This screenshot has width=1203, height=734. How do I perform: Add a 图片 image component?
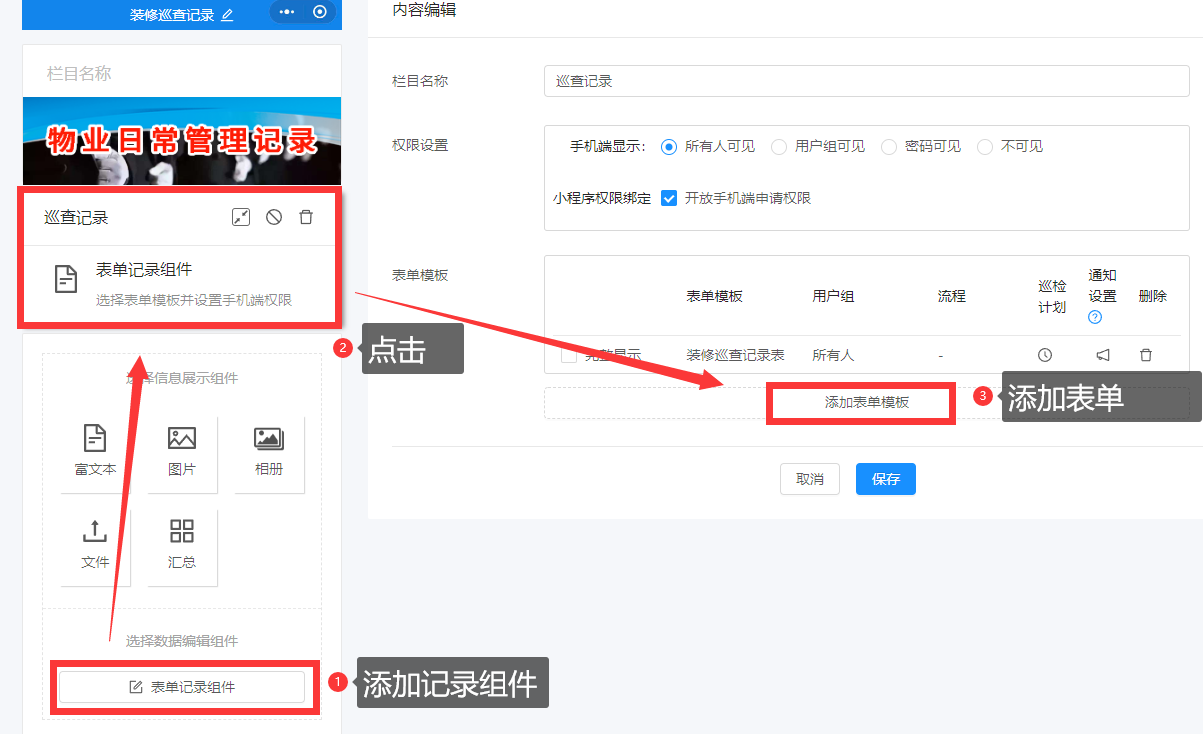pos(182,451)
